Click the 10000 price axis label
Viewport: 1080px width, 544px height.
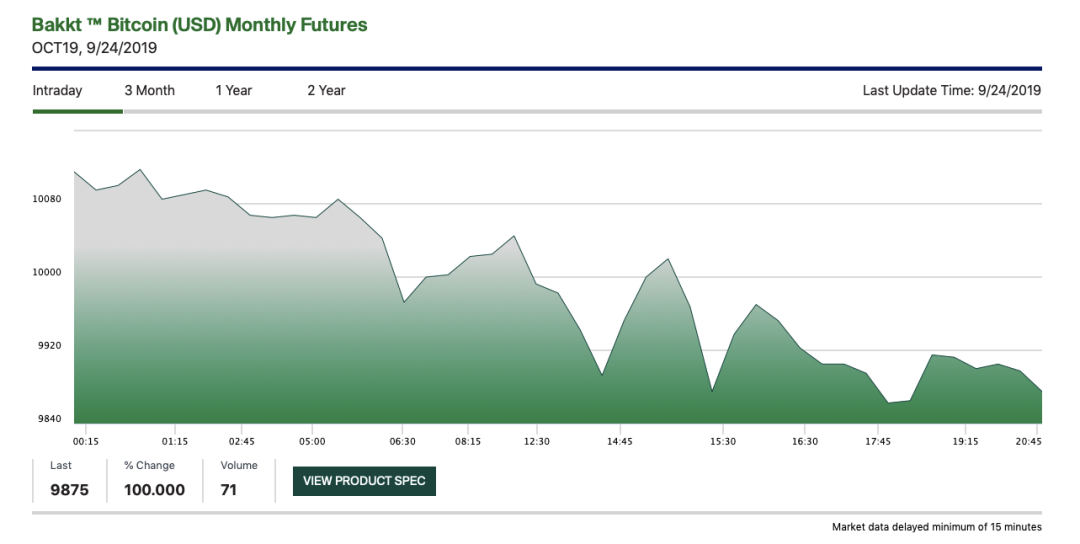[x=47, y=273]
